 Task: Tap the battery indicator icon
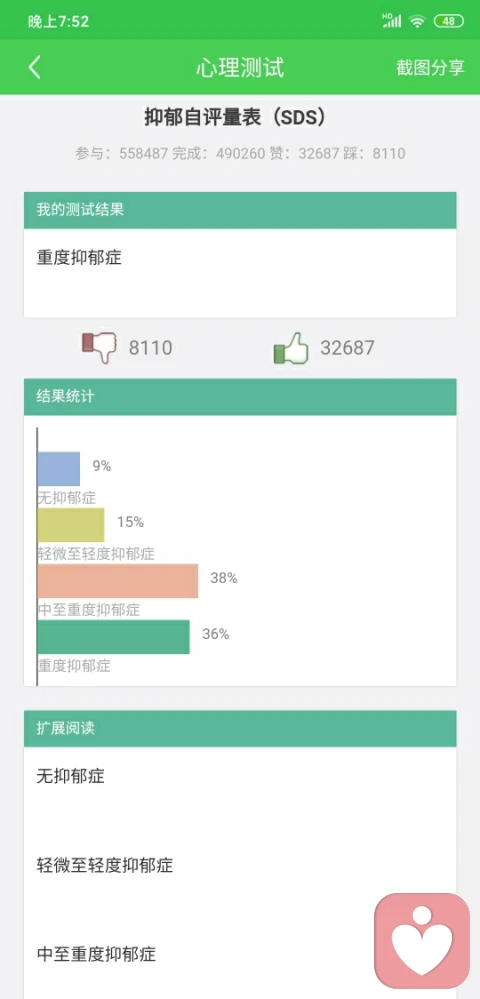coord(449,21)
